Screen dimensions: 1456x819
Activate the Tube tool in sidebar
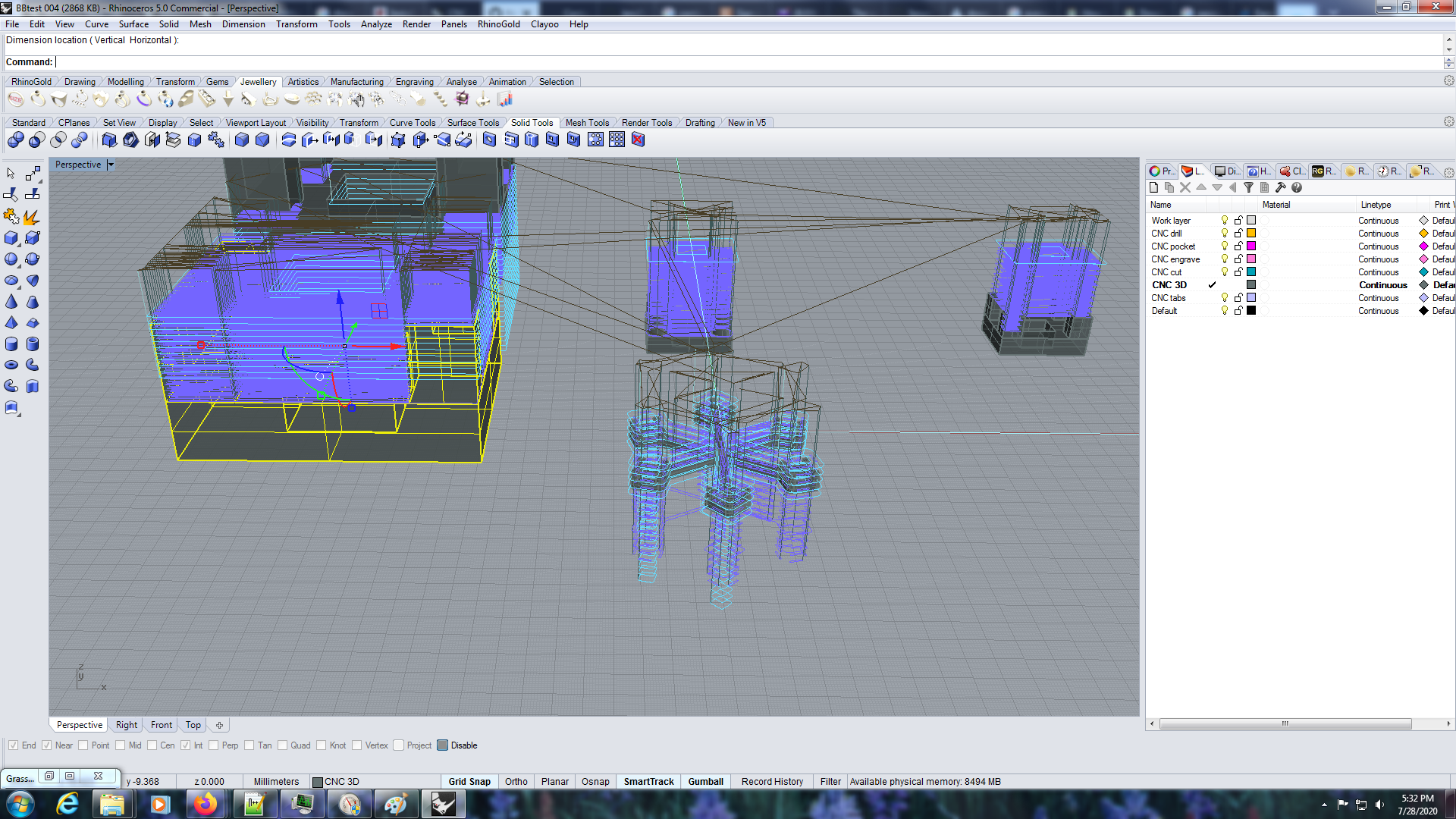click(x=33, y=344)
